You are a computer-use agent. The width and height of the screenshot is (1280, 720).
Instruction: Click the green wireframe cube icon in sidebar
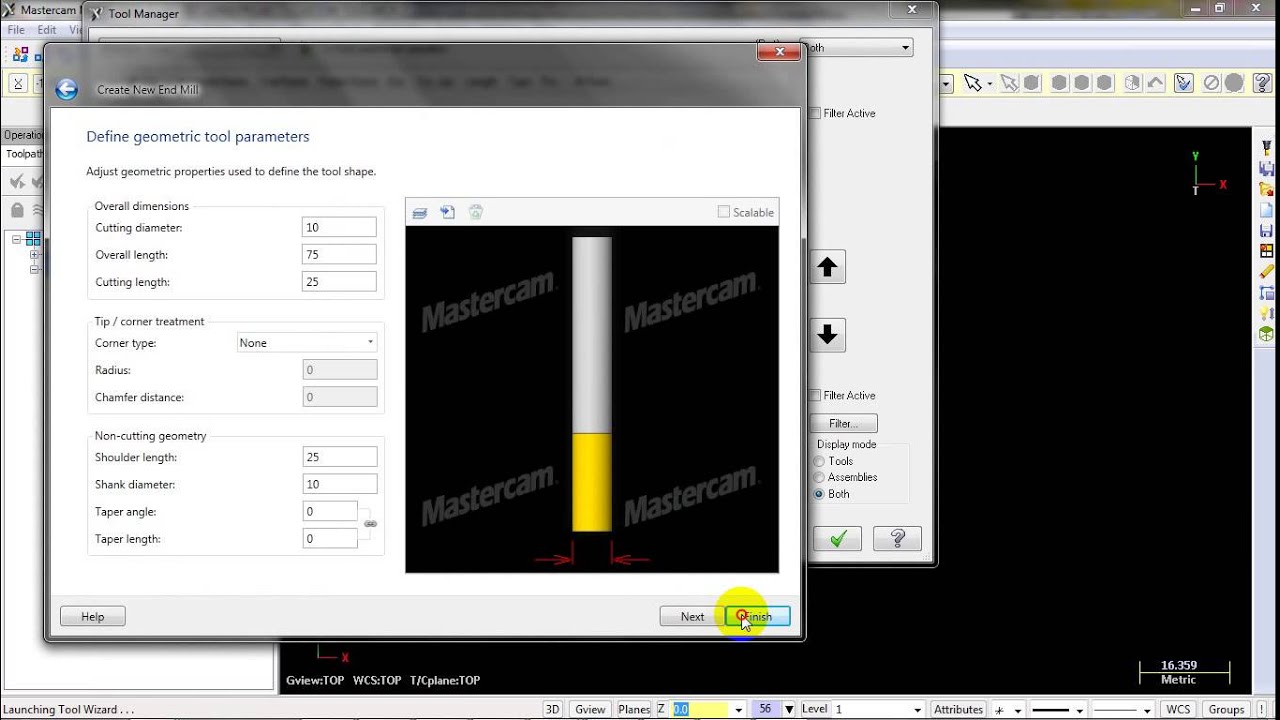pos(1267,335)
